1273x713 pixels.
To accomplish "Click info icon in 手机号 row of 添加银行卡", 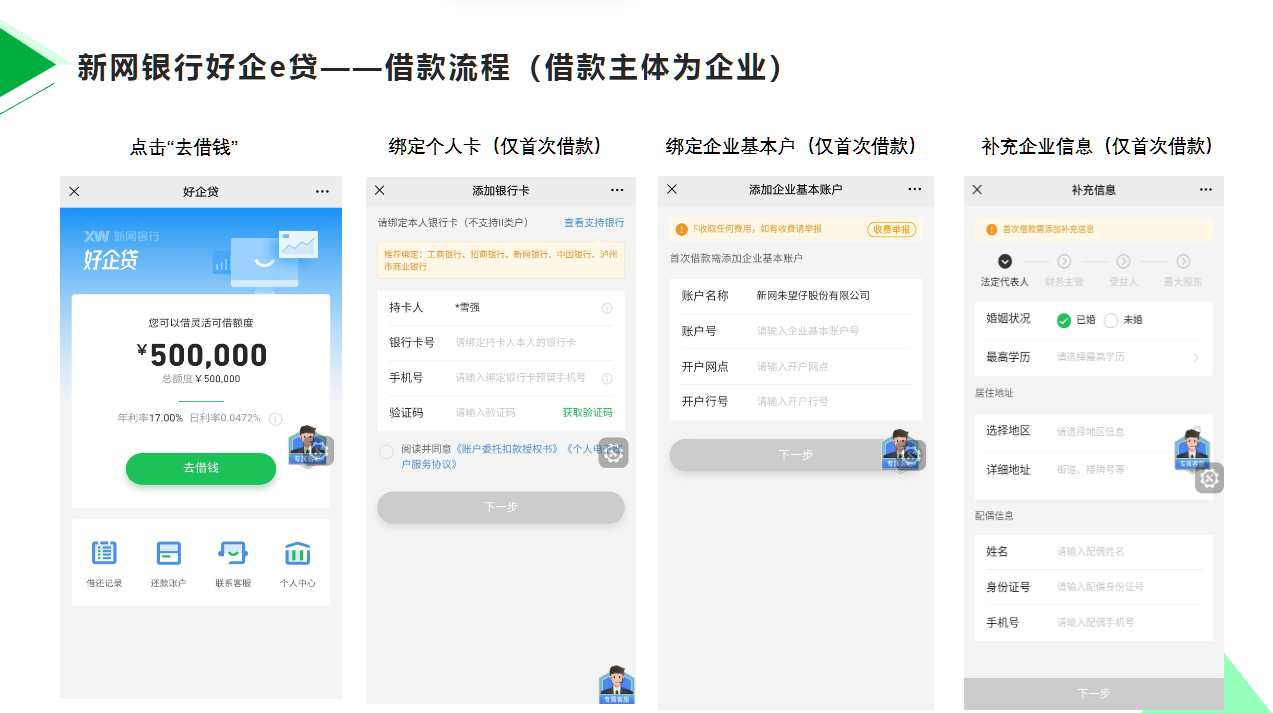I will [607, 378].
